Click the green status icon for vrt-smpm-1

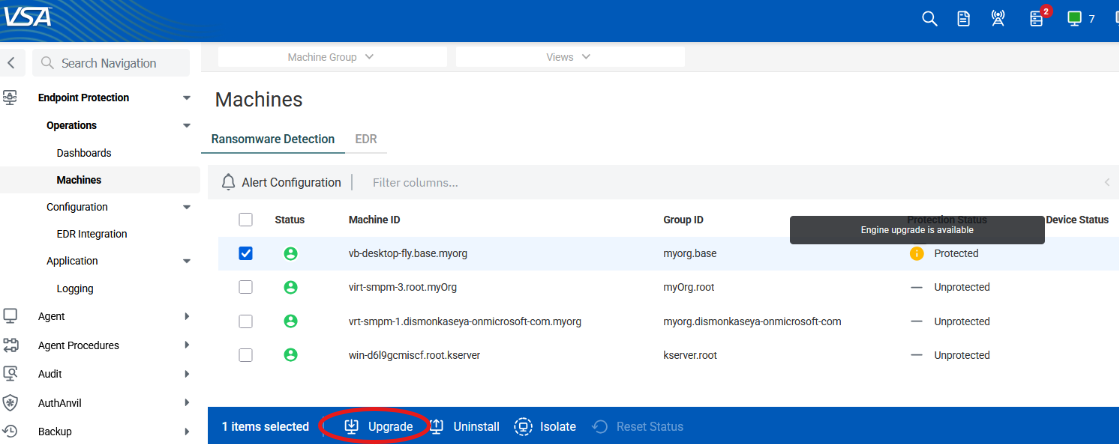(x=290, y=322)
